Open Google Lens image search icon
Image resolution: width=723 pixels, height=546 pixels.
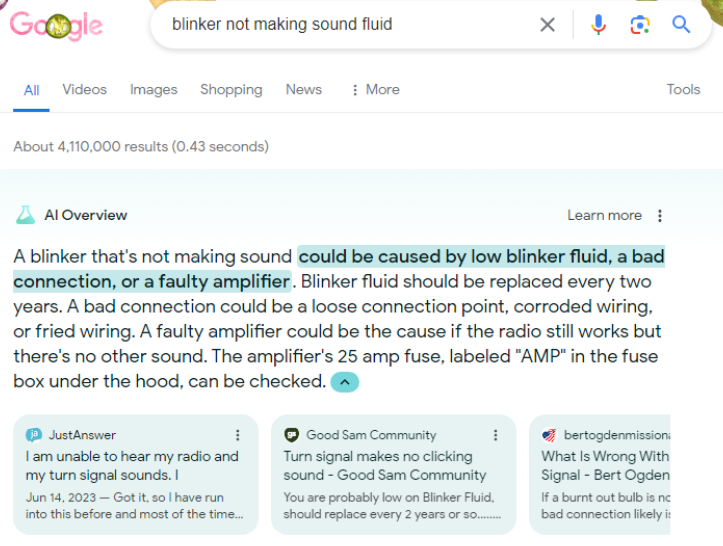tap(640, 24)
